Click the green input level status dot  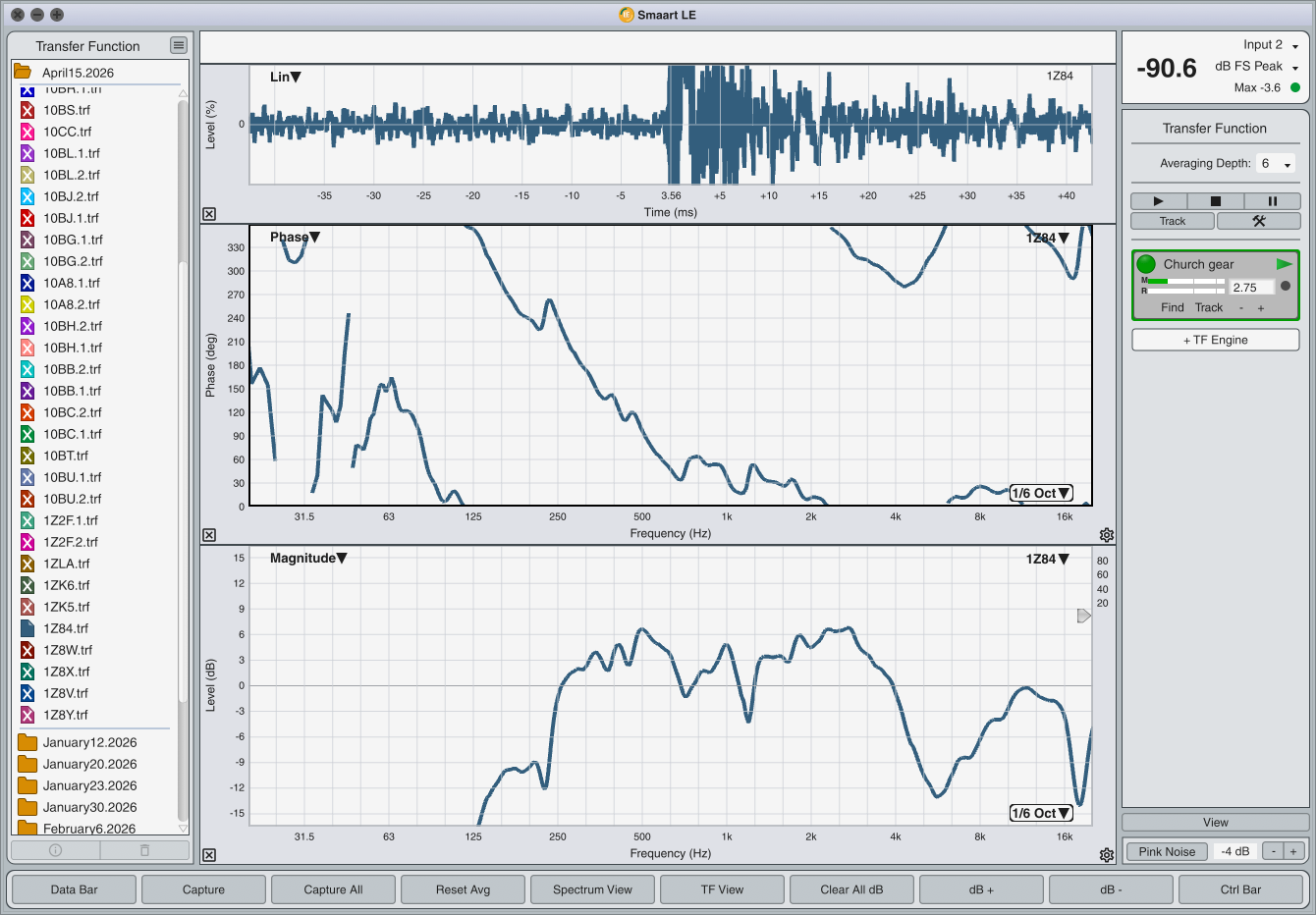tap(1295, 87)
